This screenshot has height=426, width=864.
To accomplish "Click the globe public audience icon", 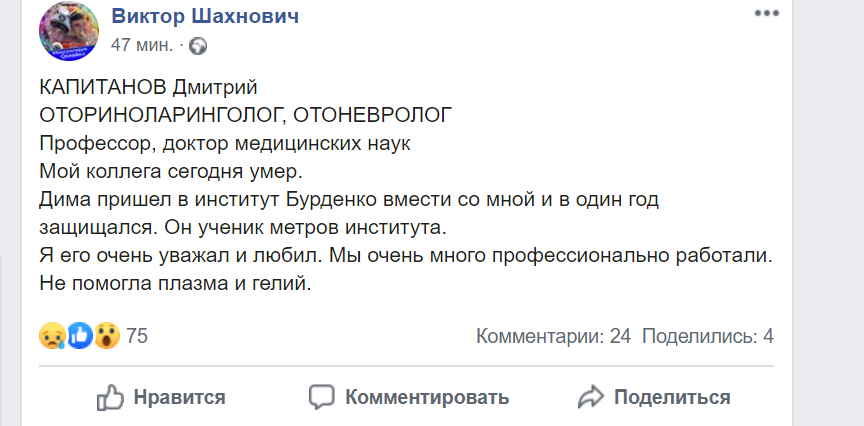I will click(x=198, y=46).
